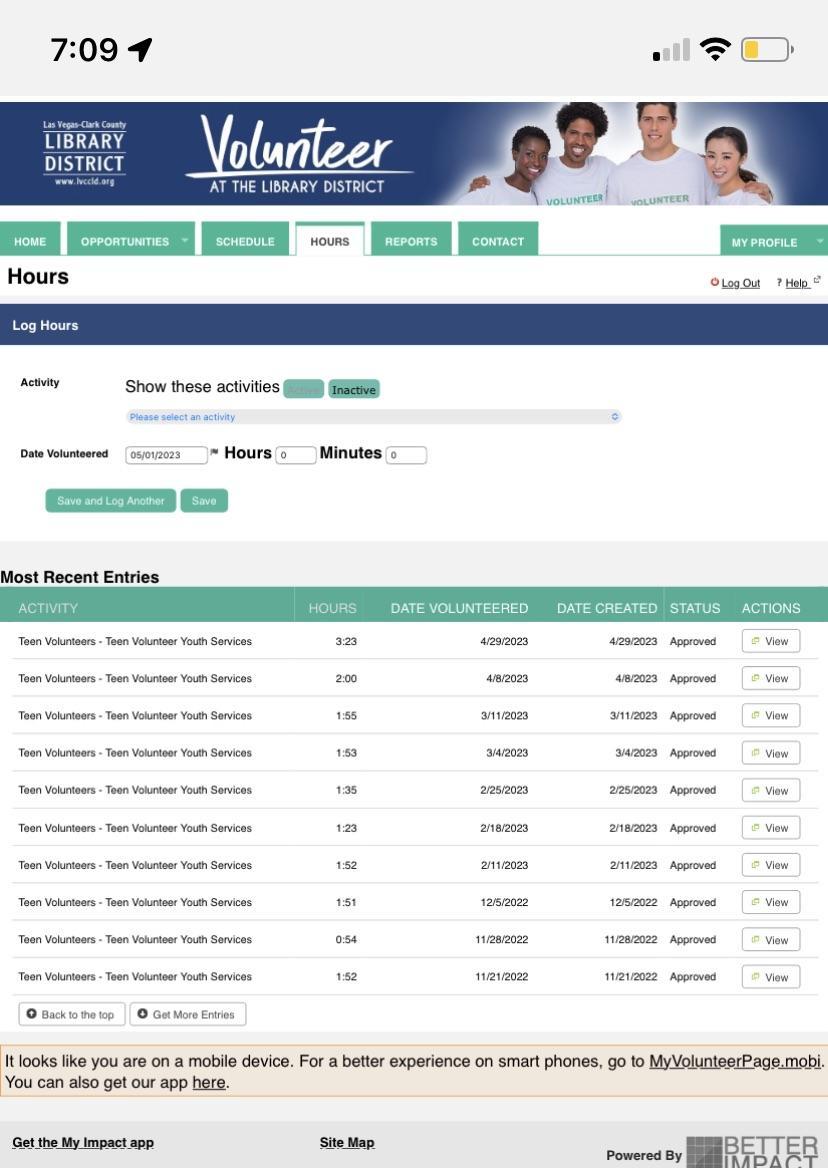The width and height of the screenshot is (828, 1168).
Task: Click the Date Volunteered field
Action: [x=166, y=454]
